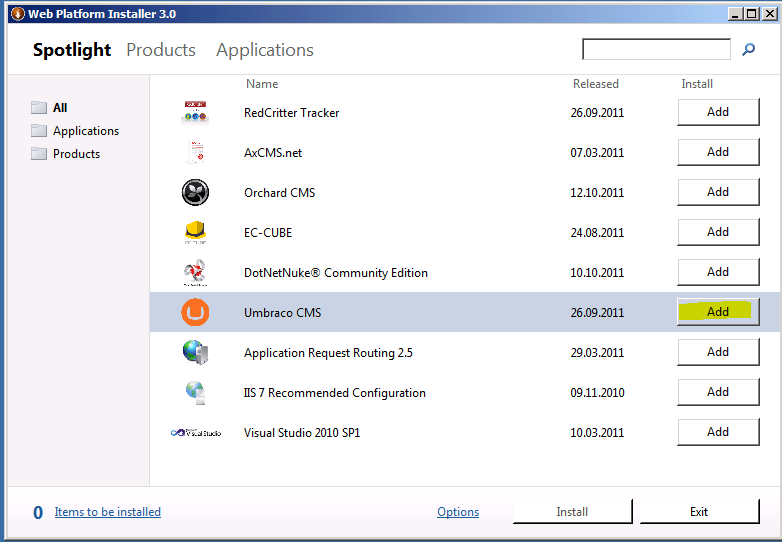Click the Application Request Routing globe icon
Image resolution: width=782 pixels, height=542 pixels.
[195, 352]
